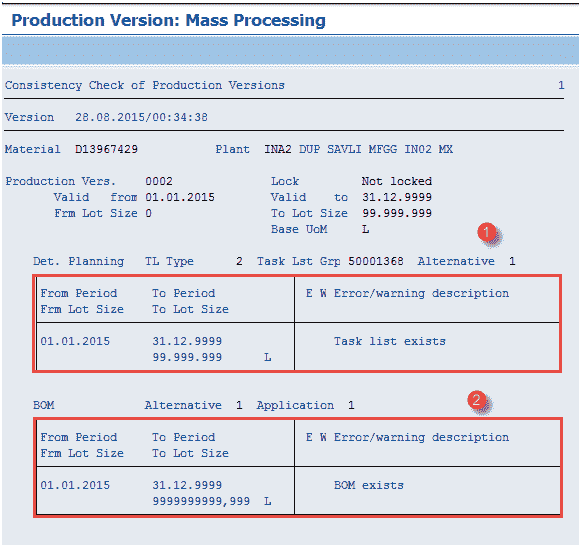This screenshot has height=547, width=581.
Task: Select header To Lot Size 99.999.999
Action: (397, 213)
